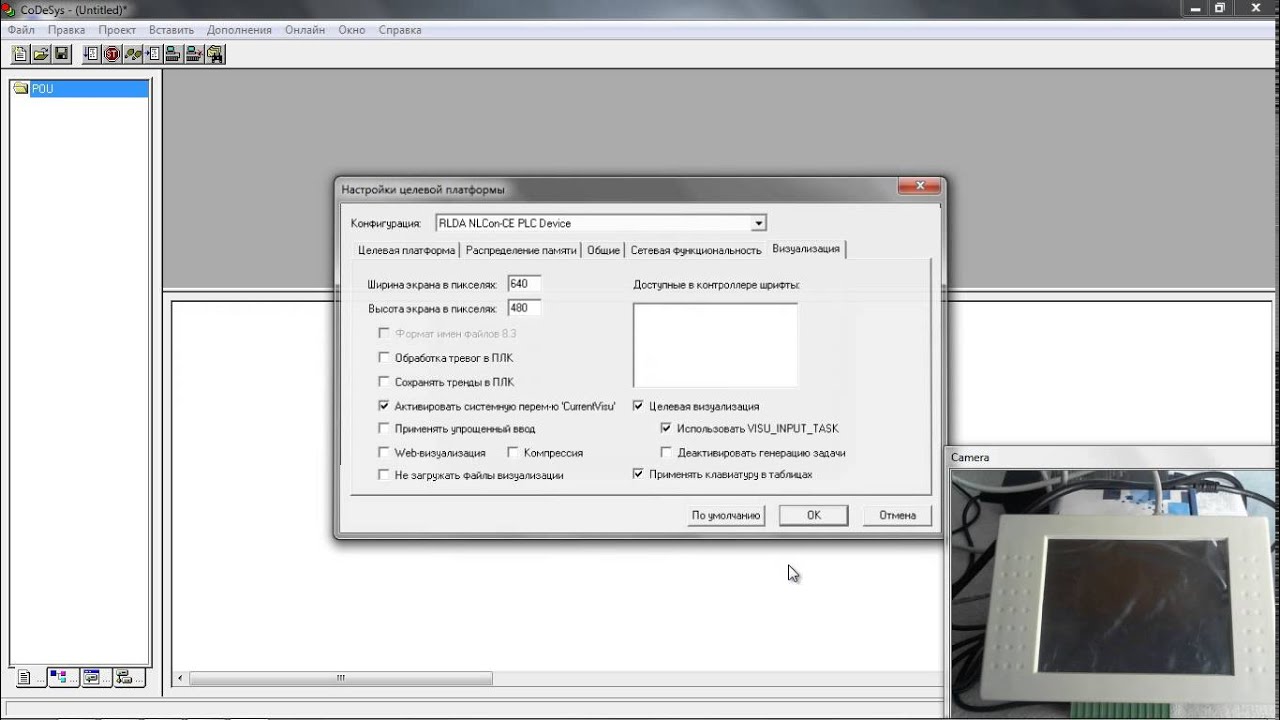This screenshot has width=1280, height=720.
Task: Close the 'Настройки целевой платформы' dialog
Action: 919,187
